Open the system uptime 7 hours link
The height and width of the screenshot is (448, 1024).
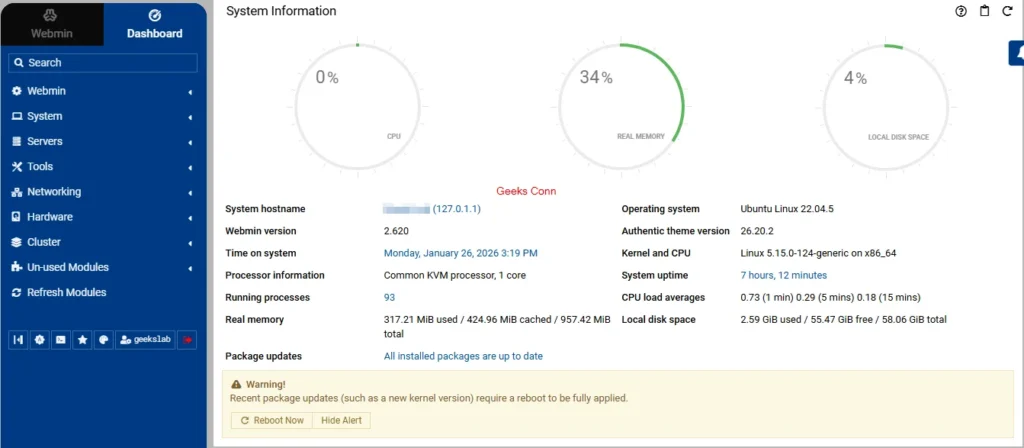pos(784,275)
